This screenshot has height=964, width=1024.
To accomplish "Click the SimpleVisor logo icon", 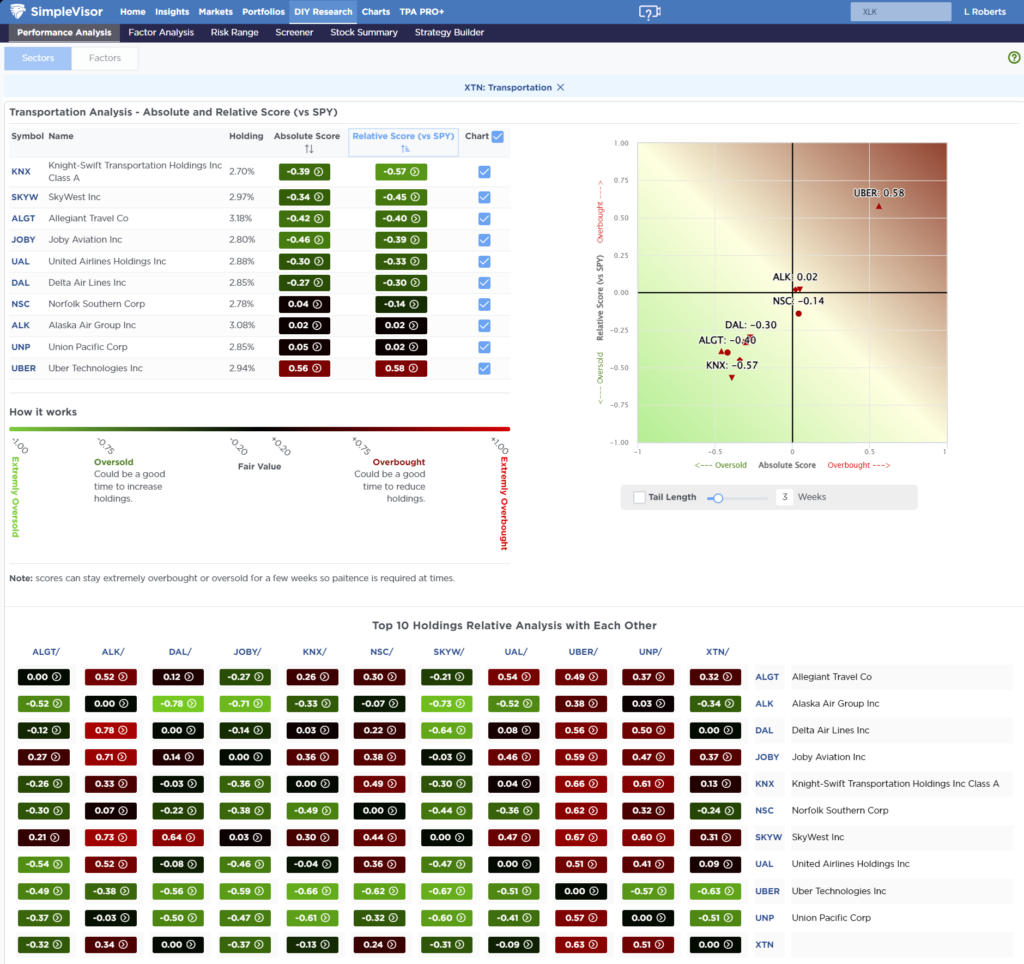I will click(18, 11).
